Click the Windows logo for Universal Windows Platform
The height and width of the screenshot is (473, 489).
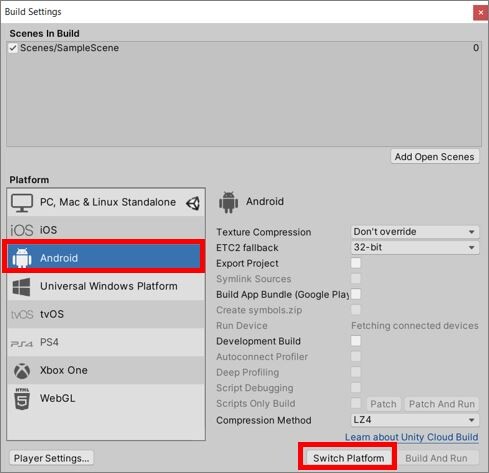21,287
